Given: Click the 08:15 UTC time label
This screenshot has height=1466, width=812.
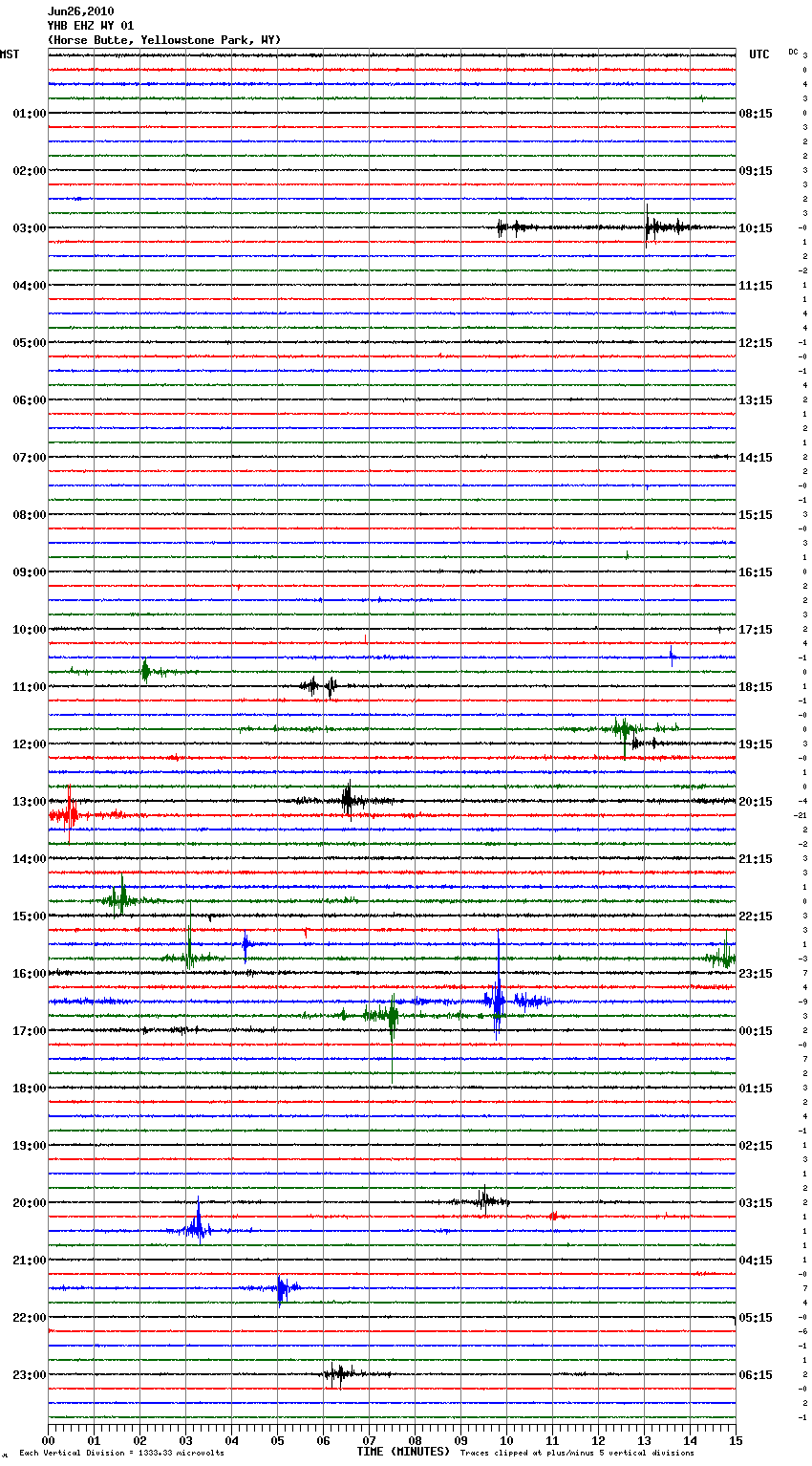Looking at the screenshot, I should click(x=756, y=114).
